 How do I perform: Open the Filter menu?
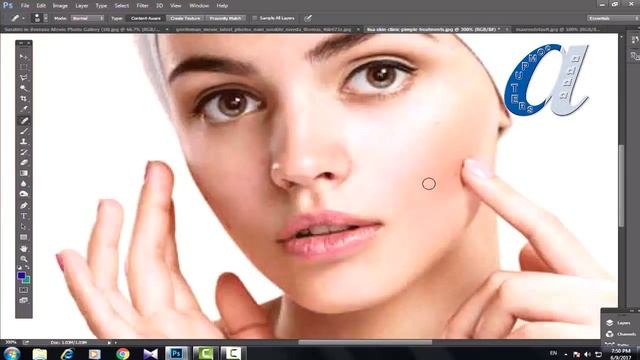pyautogui.click(x=142, y=6)
